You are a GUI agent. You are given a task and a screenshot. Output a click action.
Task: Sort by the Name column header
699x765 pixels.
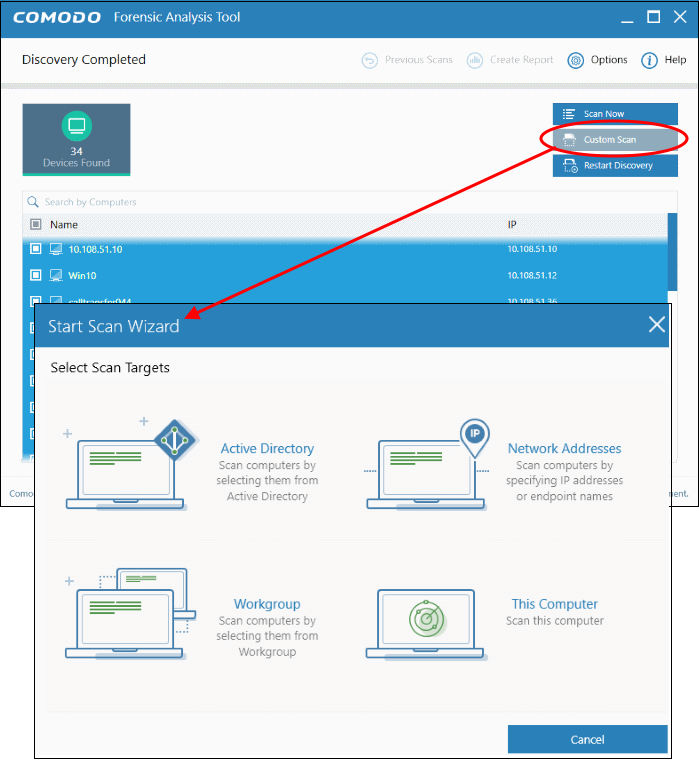64,225
